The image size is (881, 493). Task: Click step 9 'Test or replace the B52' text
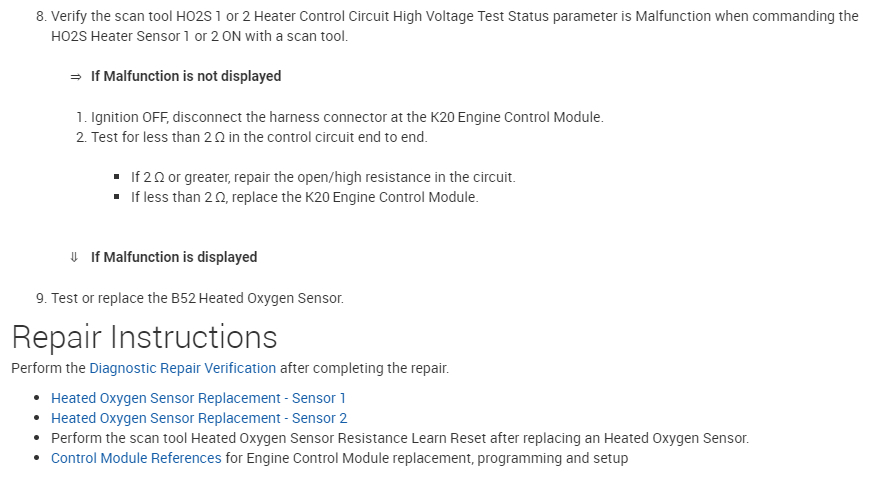(x=197, y=298)
